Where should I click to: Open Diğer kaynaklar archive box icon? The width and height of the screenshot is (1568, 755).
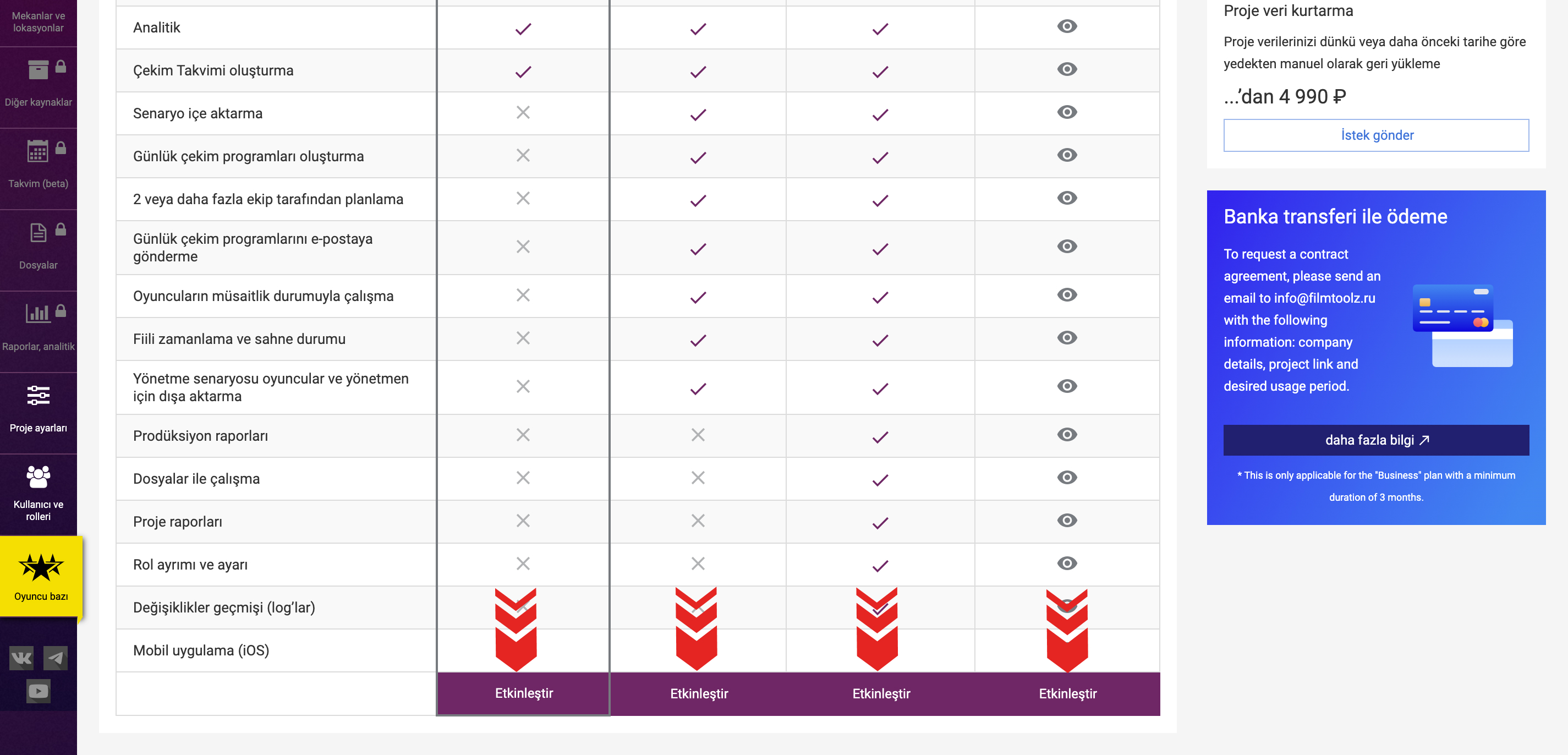(x=39, y=69)
